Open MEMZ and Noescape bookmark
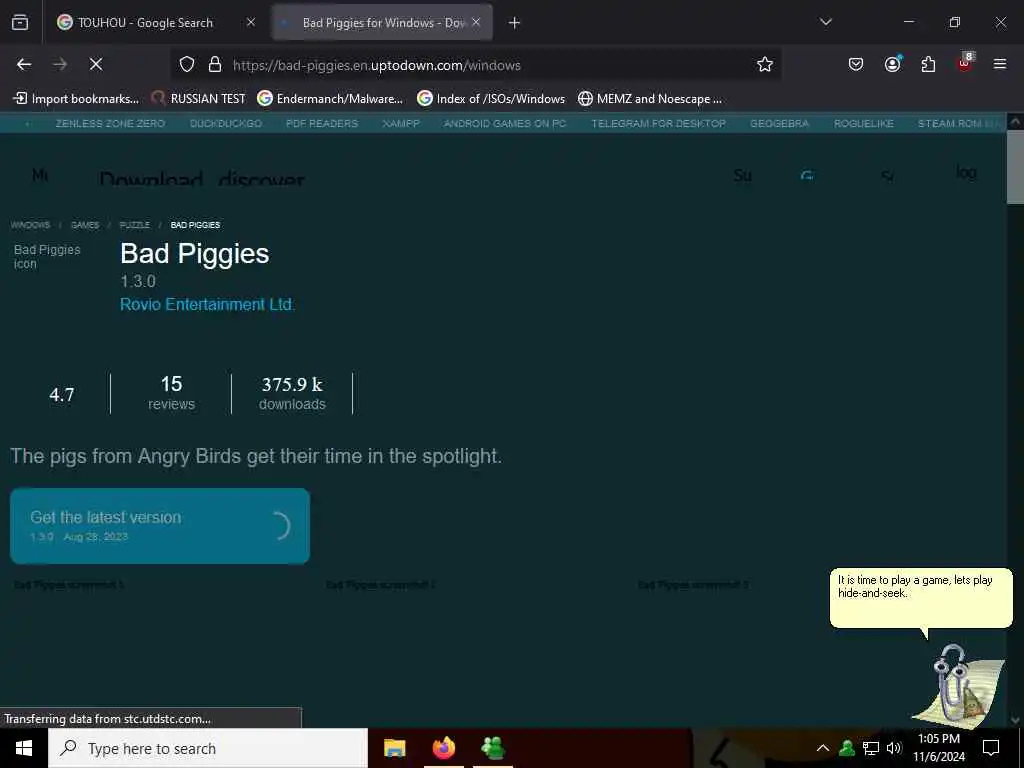The height and width of the screenshot is (768, 1024). click(650, 99)
